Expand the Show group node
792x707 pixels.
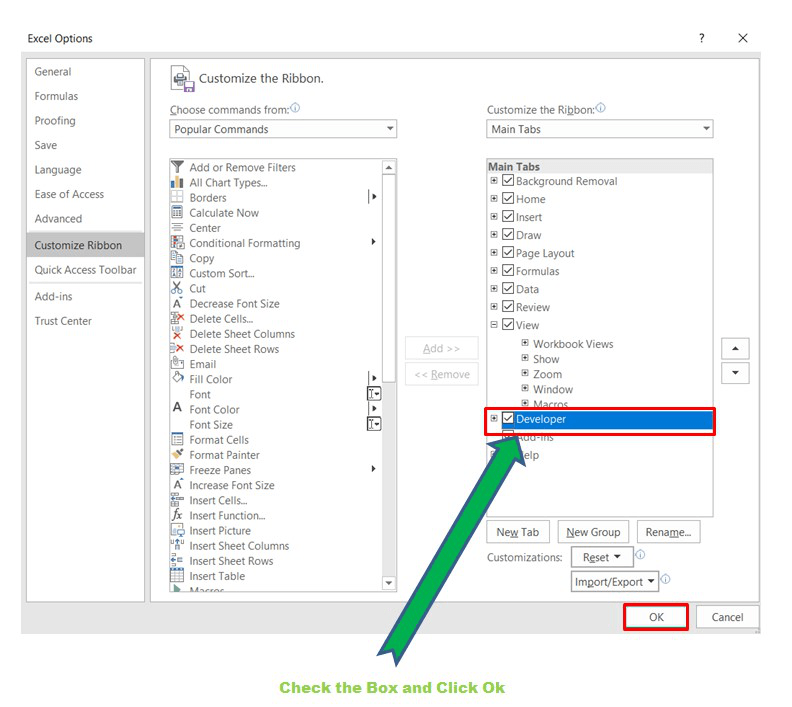tap(525, 358)
